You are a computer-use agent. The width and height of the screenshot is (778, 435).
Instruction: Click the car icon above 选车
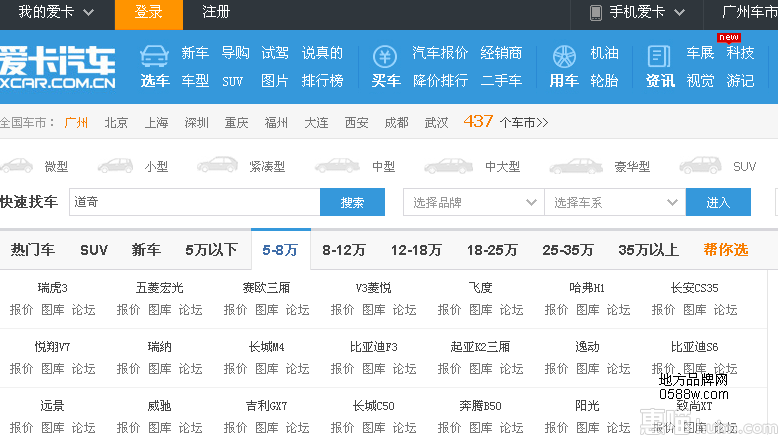click(154, 57)
